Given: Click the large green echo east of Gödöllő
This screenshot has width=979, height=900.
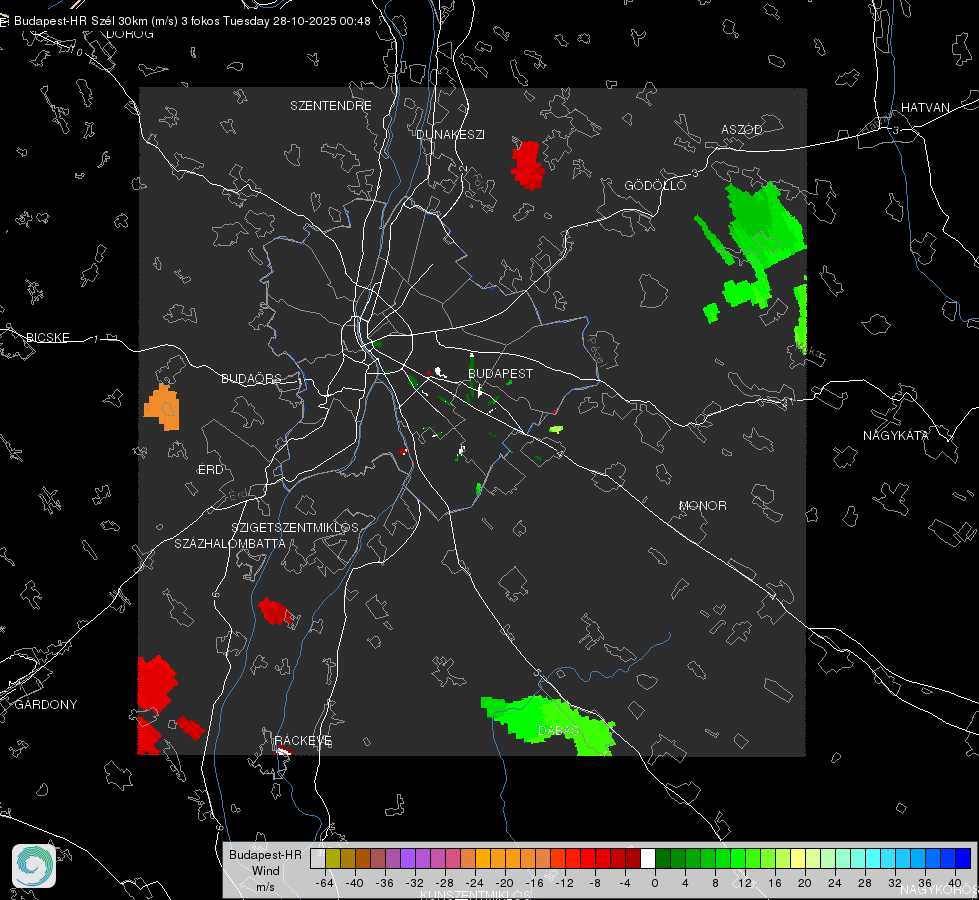Looking at the screenshot, I should (x=765, y=225).
